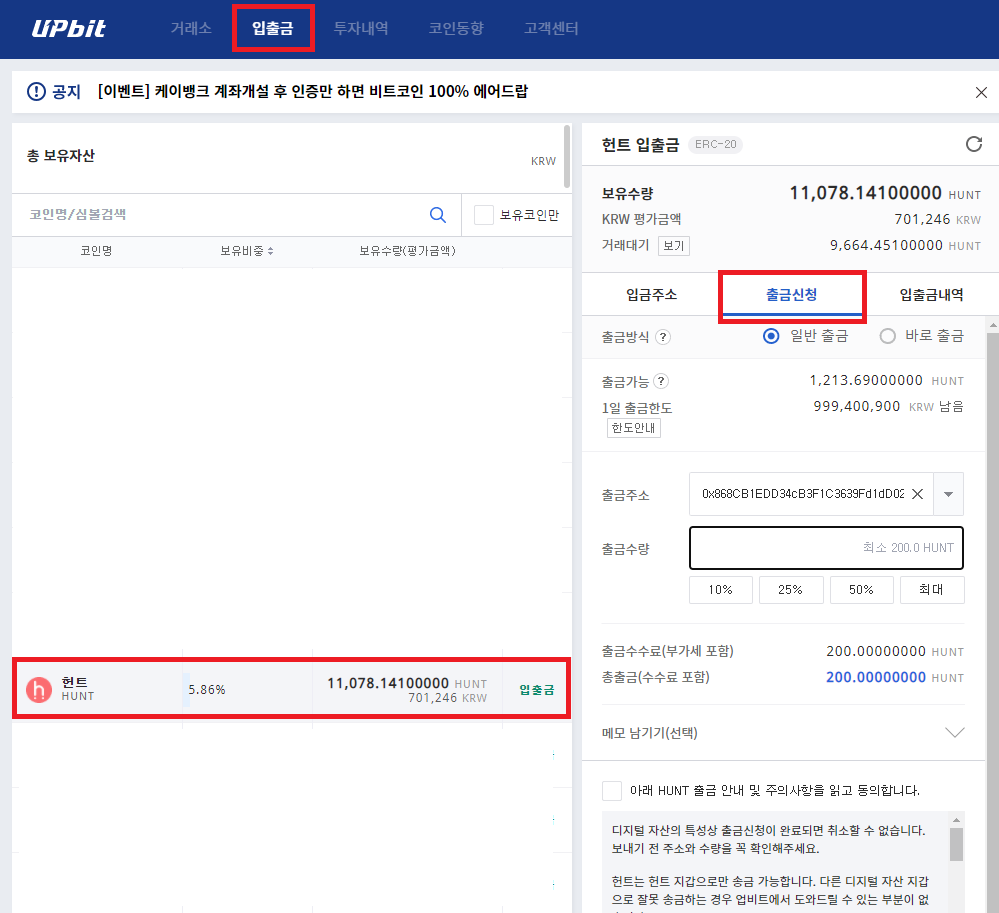The width and height of the screenshot is (999, 913).
Task: Open the 케이뱅크 event notice link
Action: coord(313,91)
